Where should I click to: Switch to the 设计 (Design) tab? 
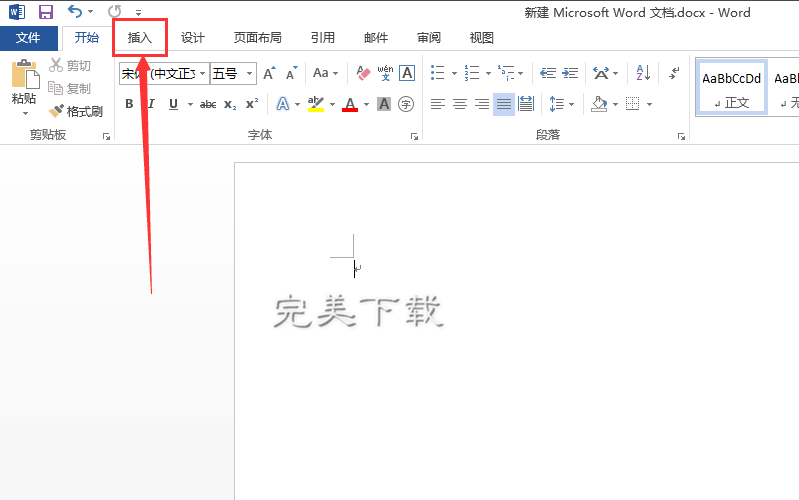193,38
